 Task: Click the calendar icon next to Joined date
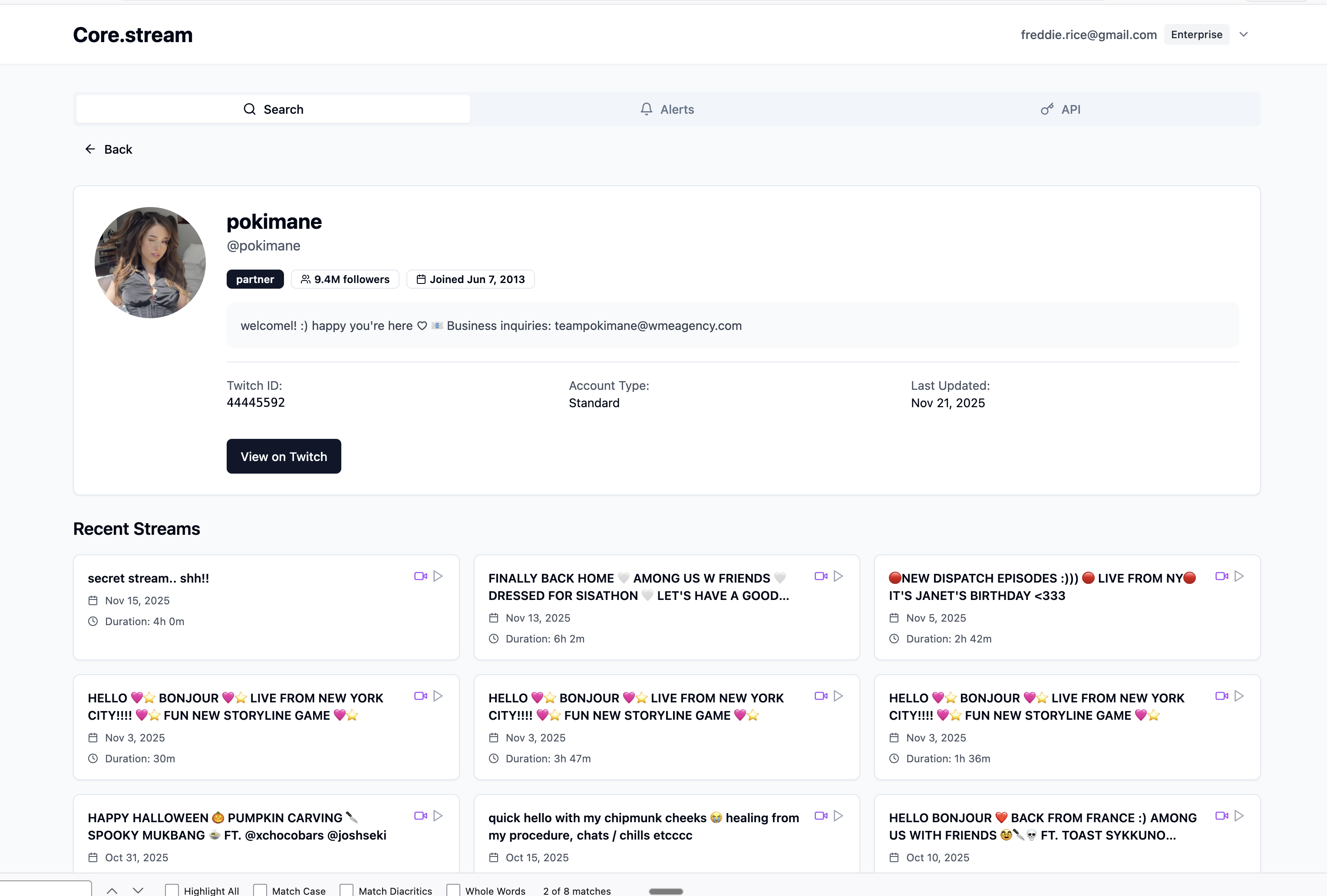click(x=421, y=279)
